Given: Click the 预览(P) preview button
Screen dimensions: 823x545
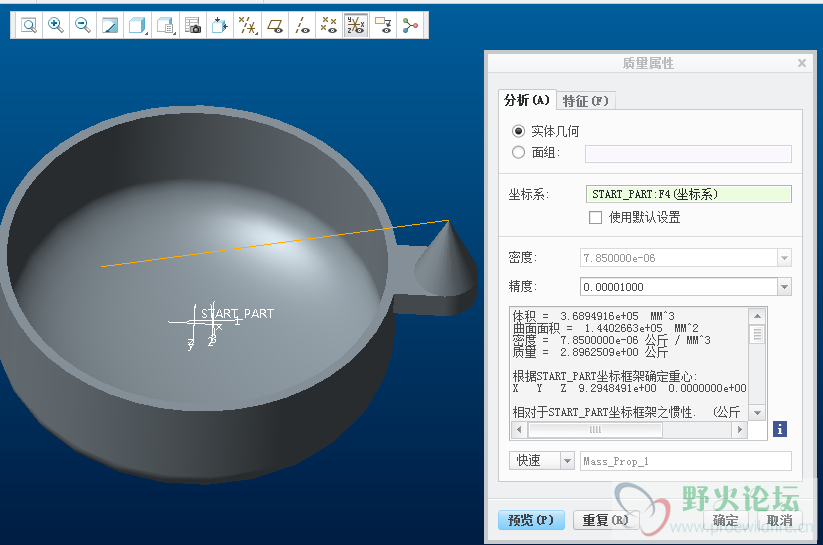Looking at the screenshot, I should coord(531,520).
